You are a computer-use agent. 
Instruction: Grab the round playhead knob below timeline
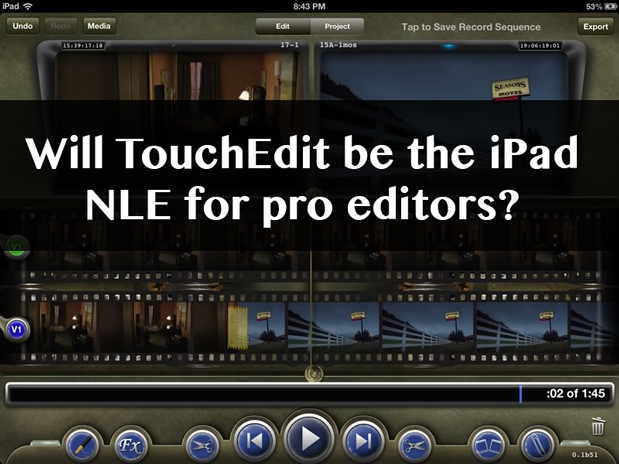(313, 373)
